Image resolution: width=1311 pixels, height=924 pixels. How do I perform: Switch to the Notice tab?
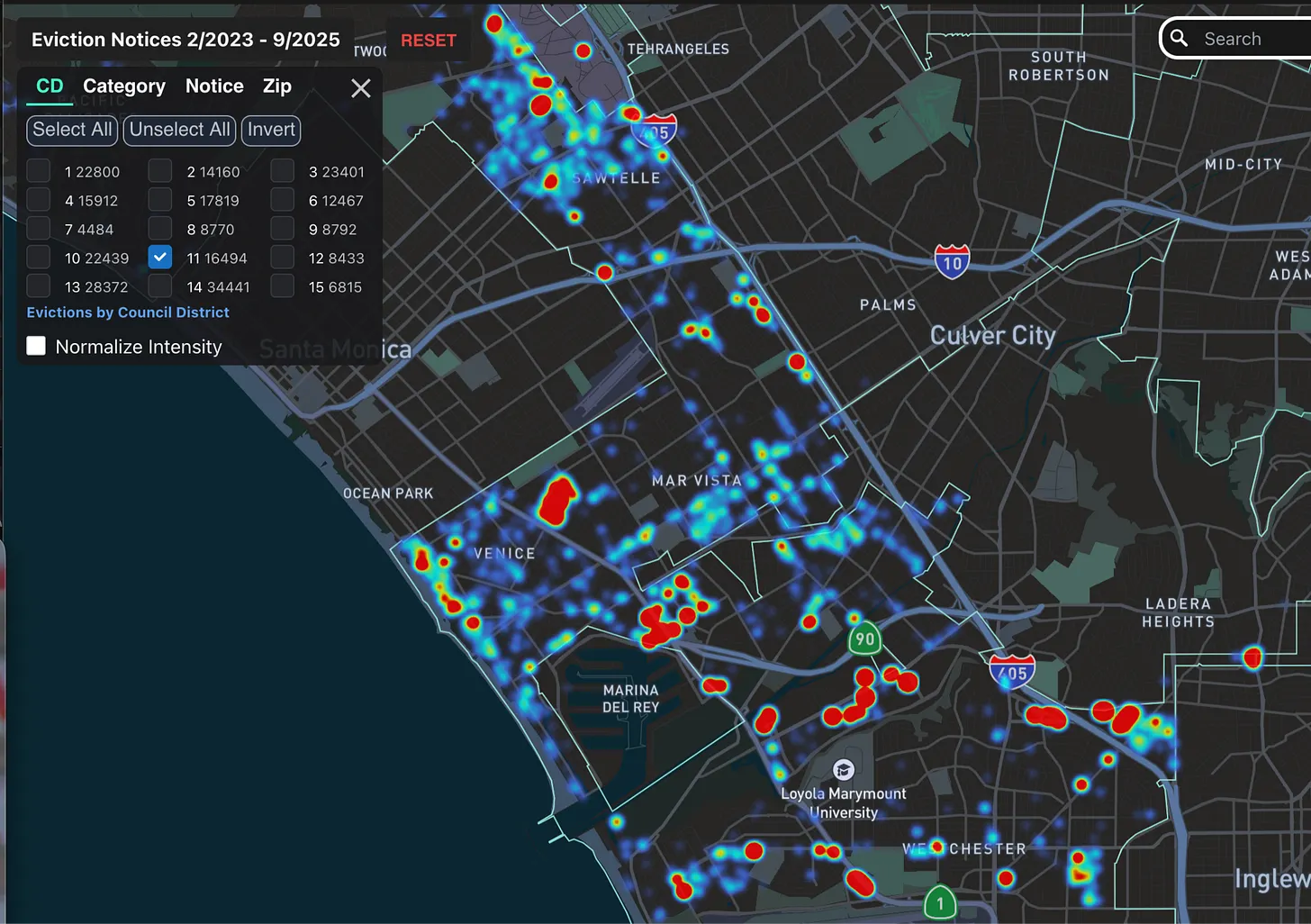click(x=214, y=86)
